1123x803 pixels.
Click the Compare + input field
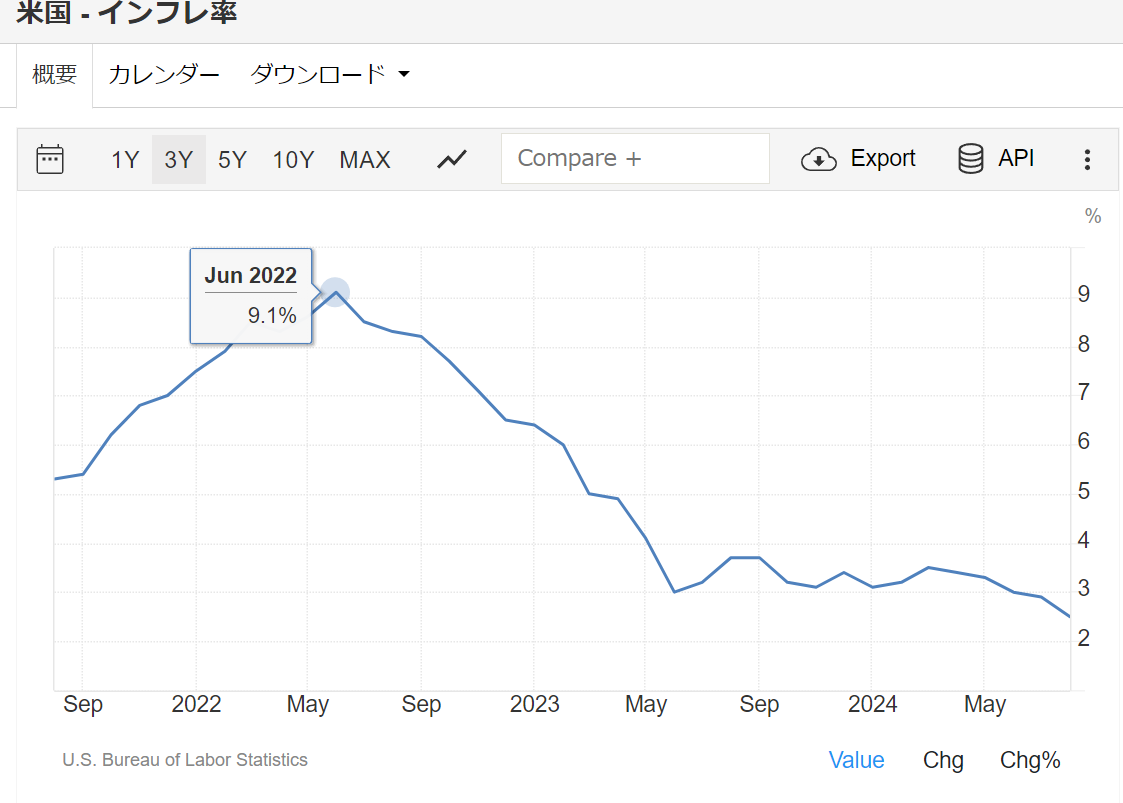point(635,159)
